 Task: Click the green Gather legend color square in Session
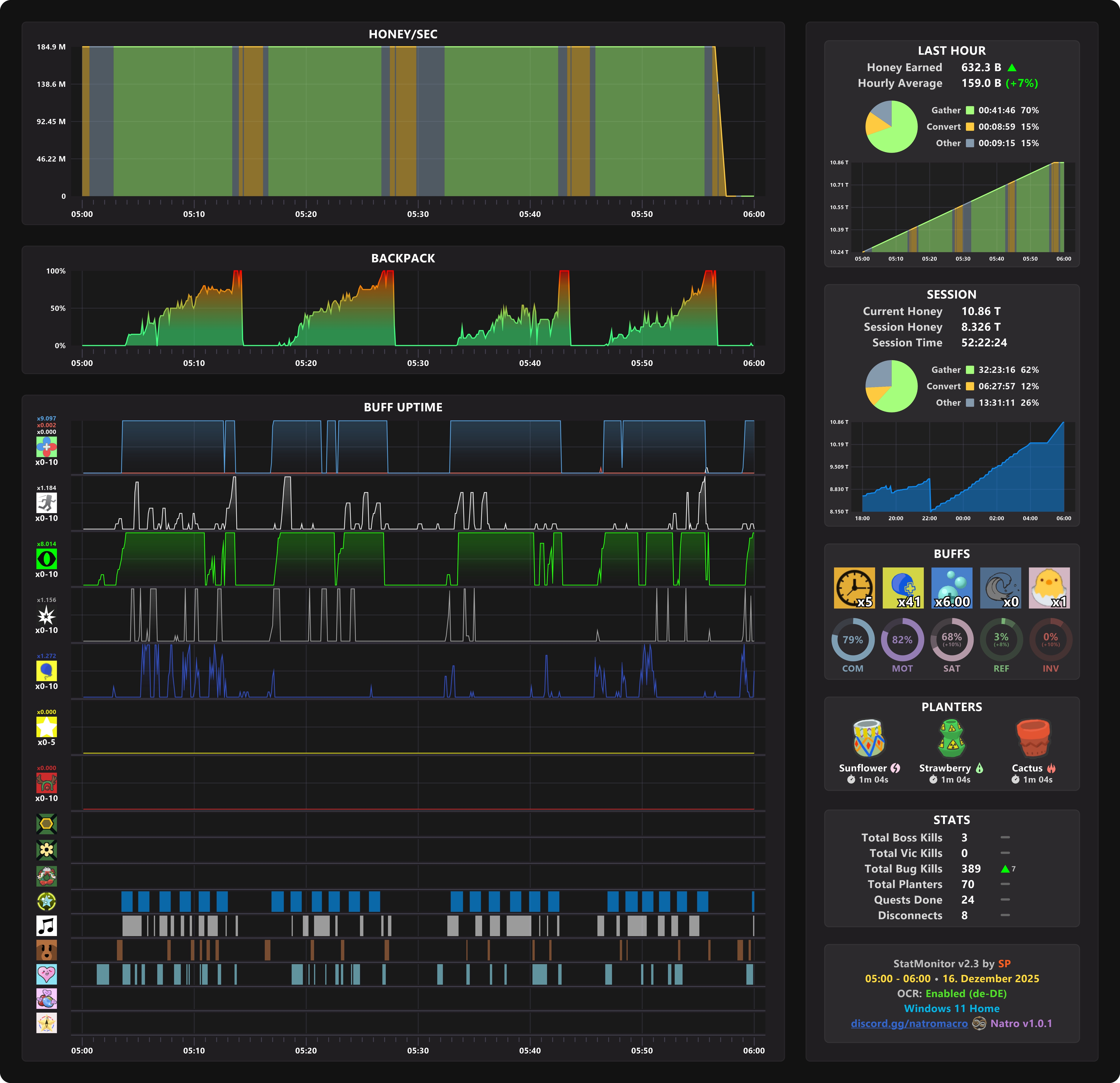point(970,370)
